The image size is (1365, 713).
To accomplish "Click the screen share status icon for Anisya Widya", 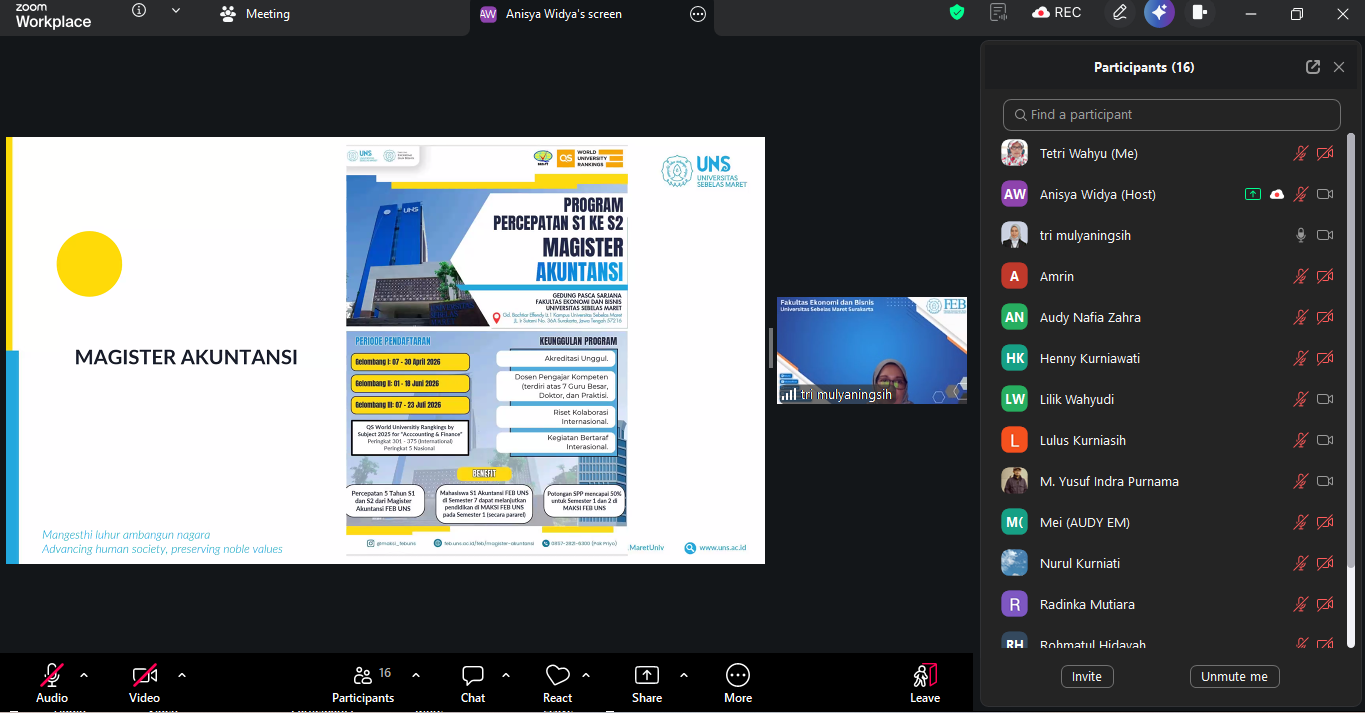I will point(1253,194).
